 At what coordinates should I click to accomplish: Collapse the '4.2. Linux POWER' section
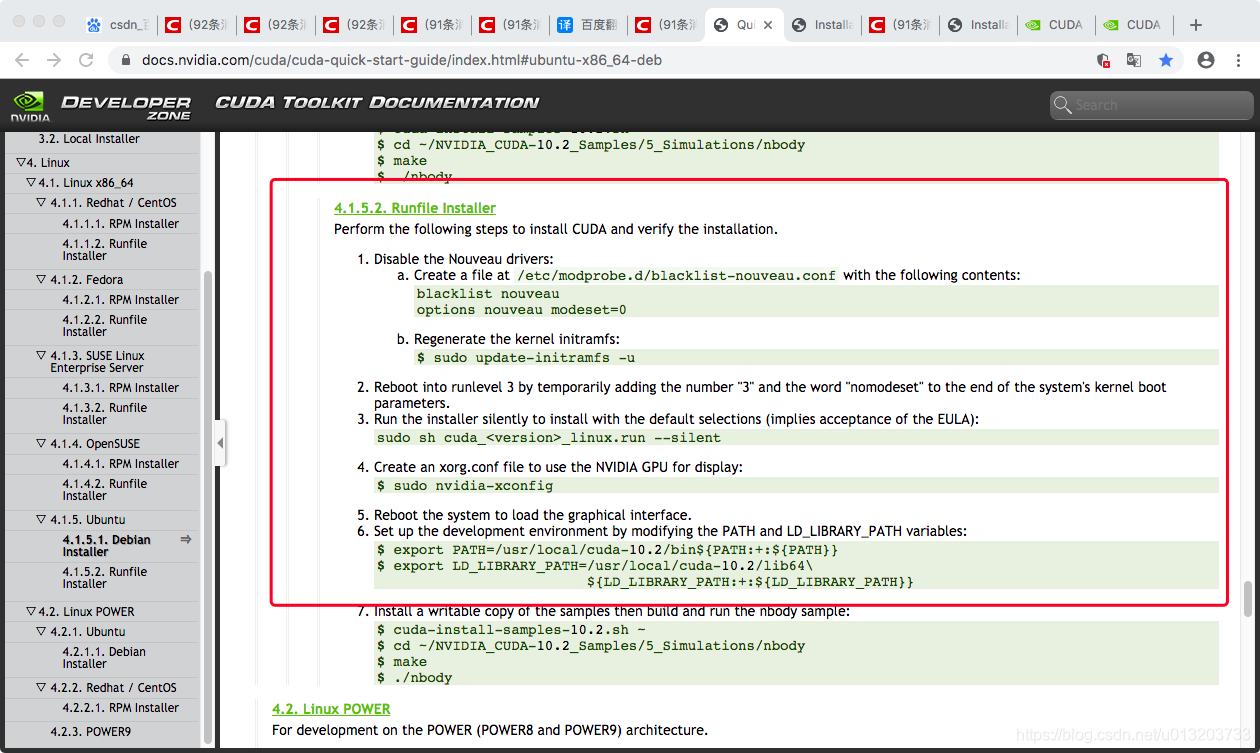tap(31, 611)
